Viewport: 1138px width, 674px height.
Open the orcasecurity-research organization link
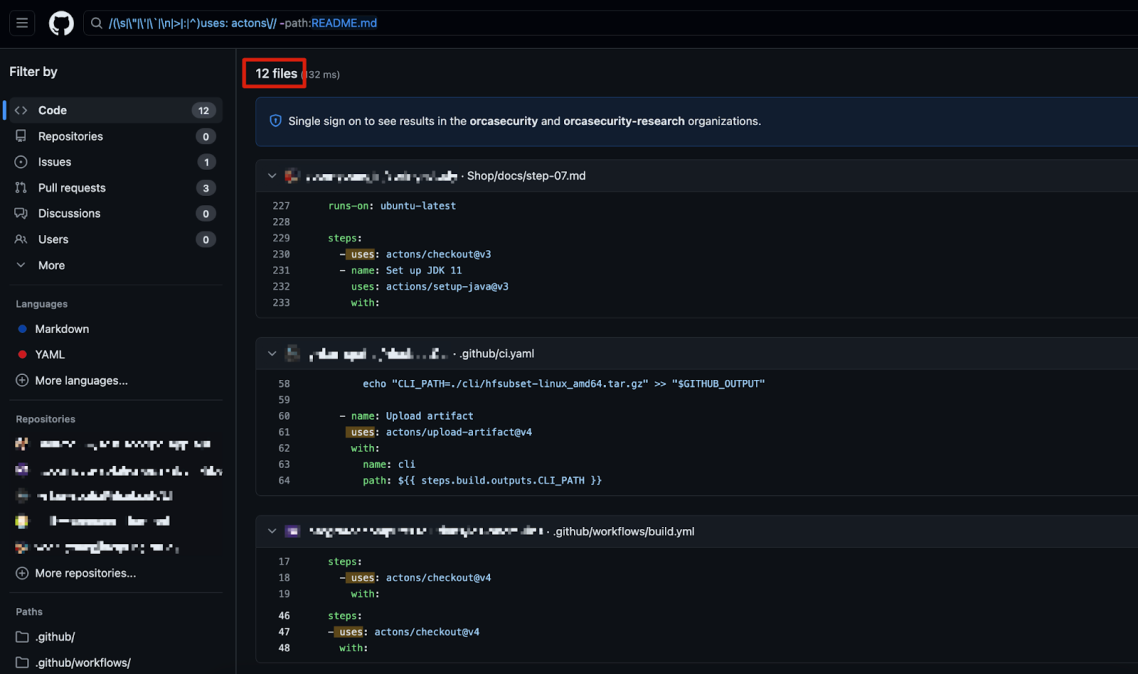[x=624, y=121]
